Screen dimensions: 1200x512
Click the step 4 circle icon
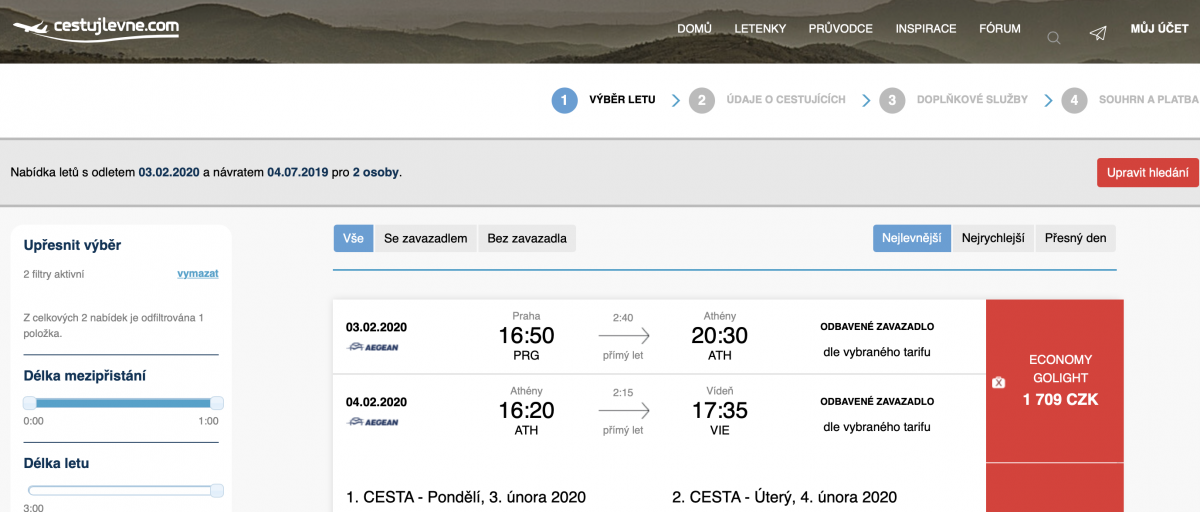(1074, 100)
